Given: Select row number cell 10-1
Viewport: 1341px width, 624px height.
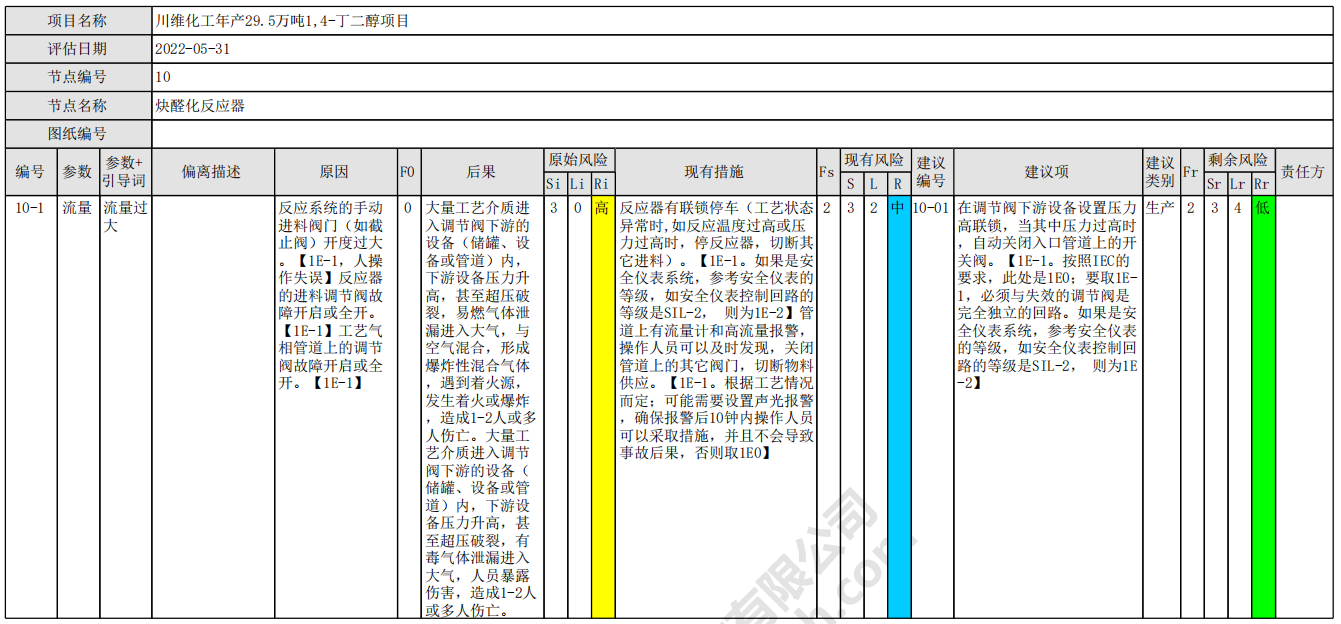Looking at the screenshot, I should [30, 407].
